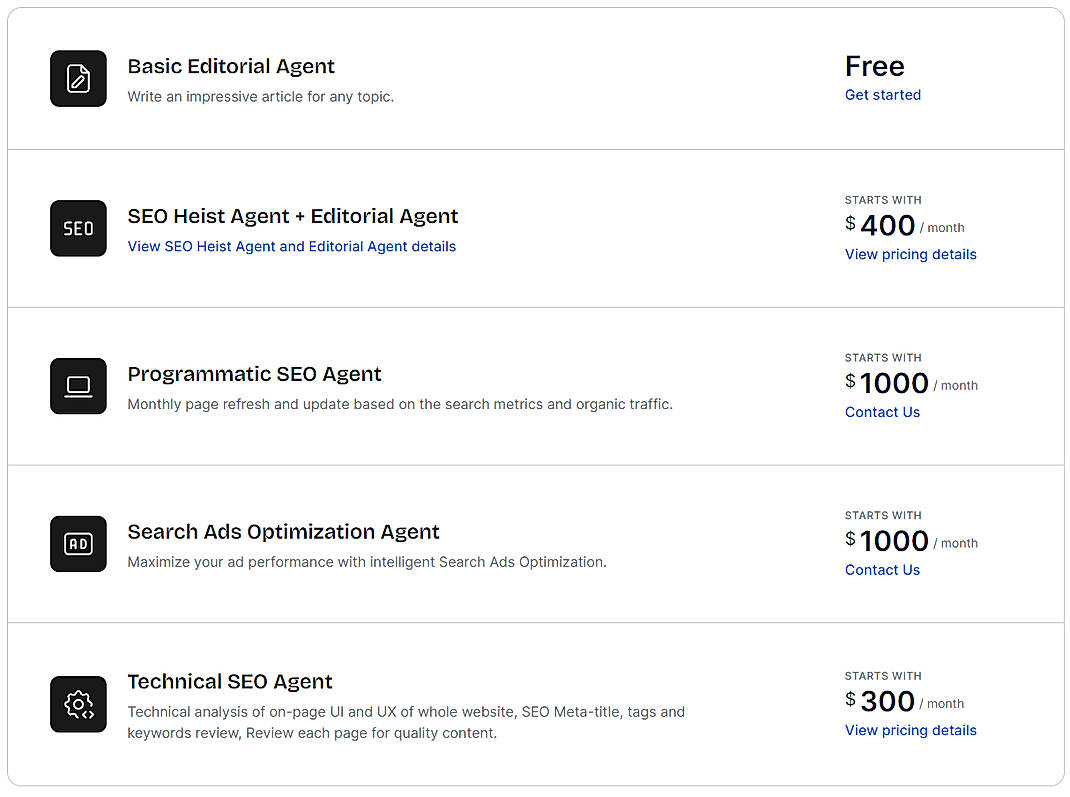1070x797 pixels.
Task: Click Contact Us for Programmatic SEO Agent
Action: click(882, 412)
